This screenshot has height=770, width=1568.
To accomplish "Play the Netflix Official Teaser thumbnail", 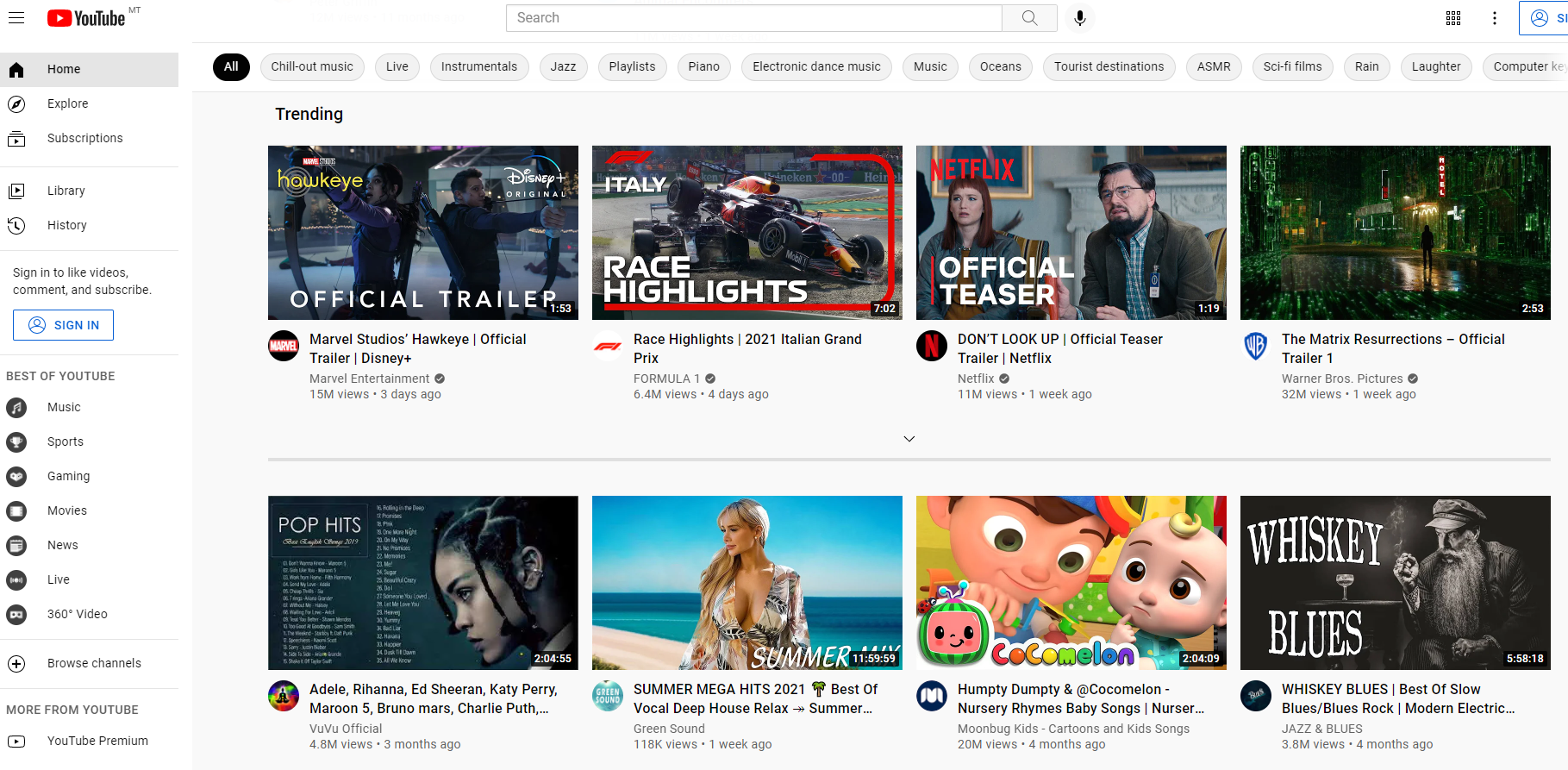I will coord(1071,233).
